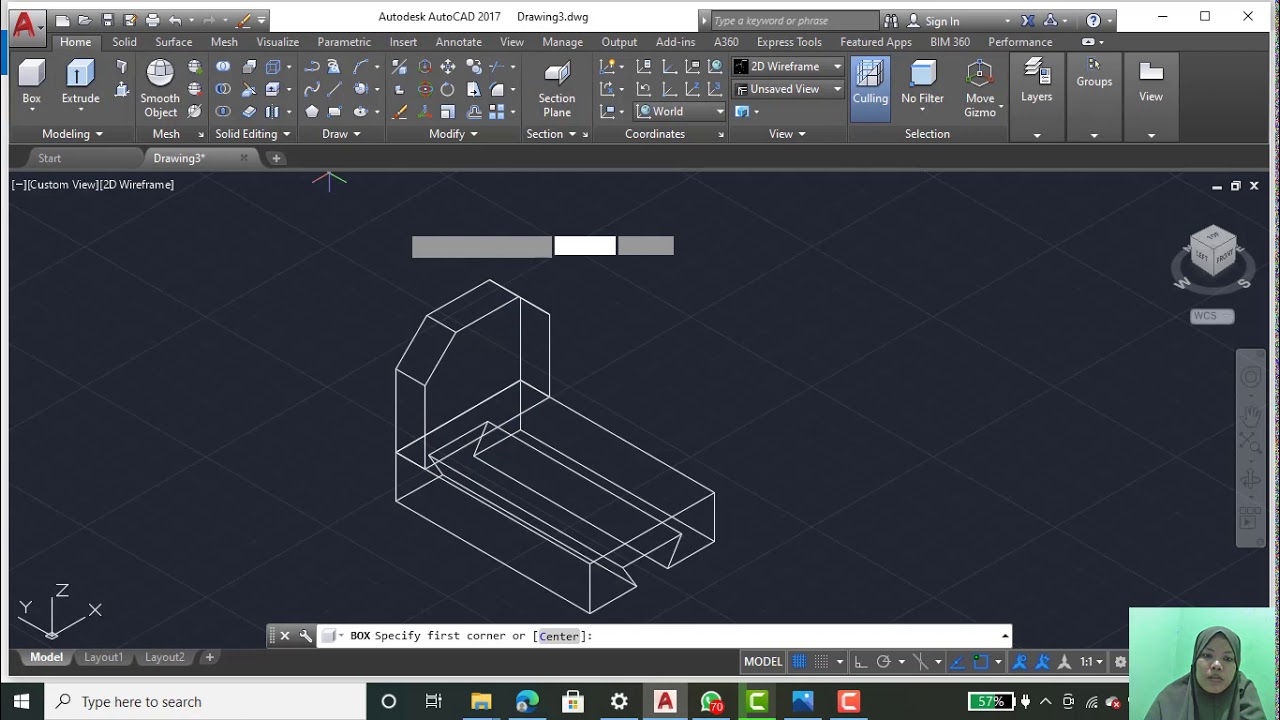The image size is (1280, 720).
Task: Click the keyword search field
Action: tap(794, 20)
